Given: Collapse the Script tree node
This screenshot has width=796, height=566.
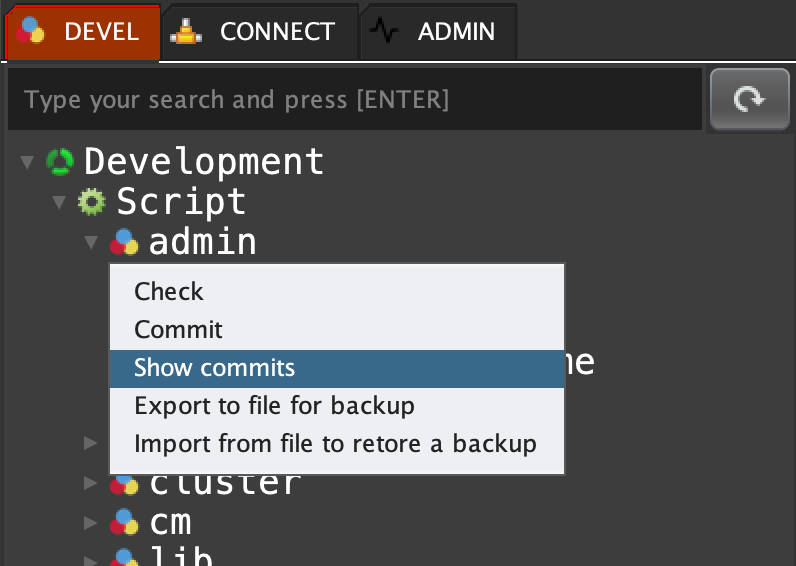Looking at the screenshot, I should tap(60, 203).
